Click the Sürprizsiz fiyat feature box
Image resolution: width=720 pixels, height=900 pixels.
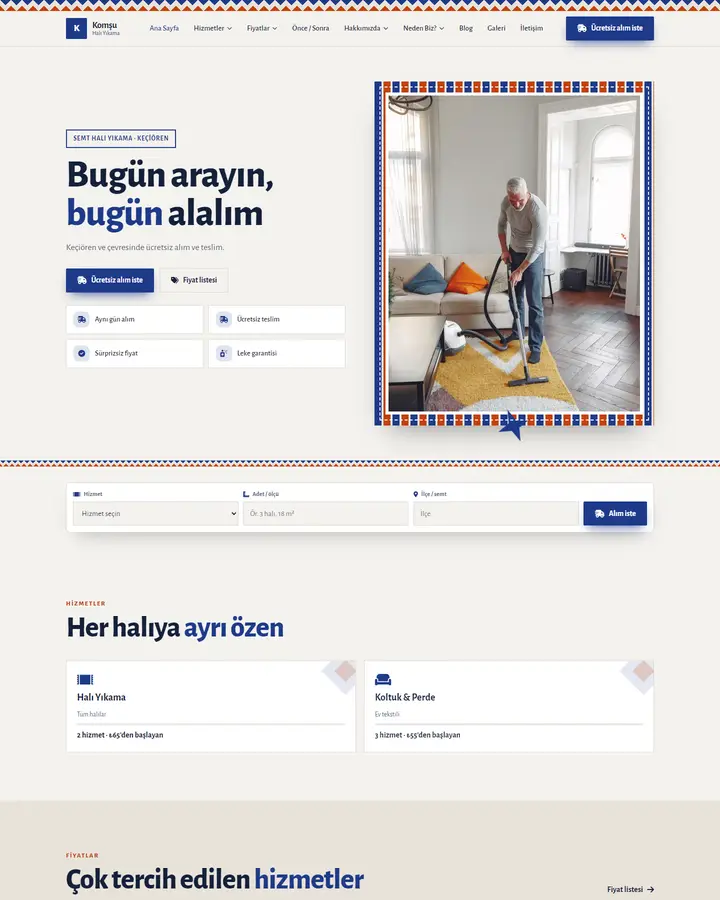click(x=134, y=354)
